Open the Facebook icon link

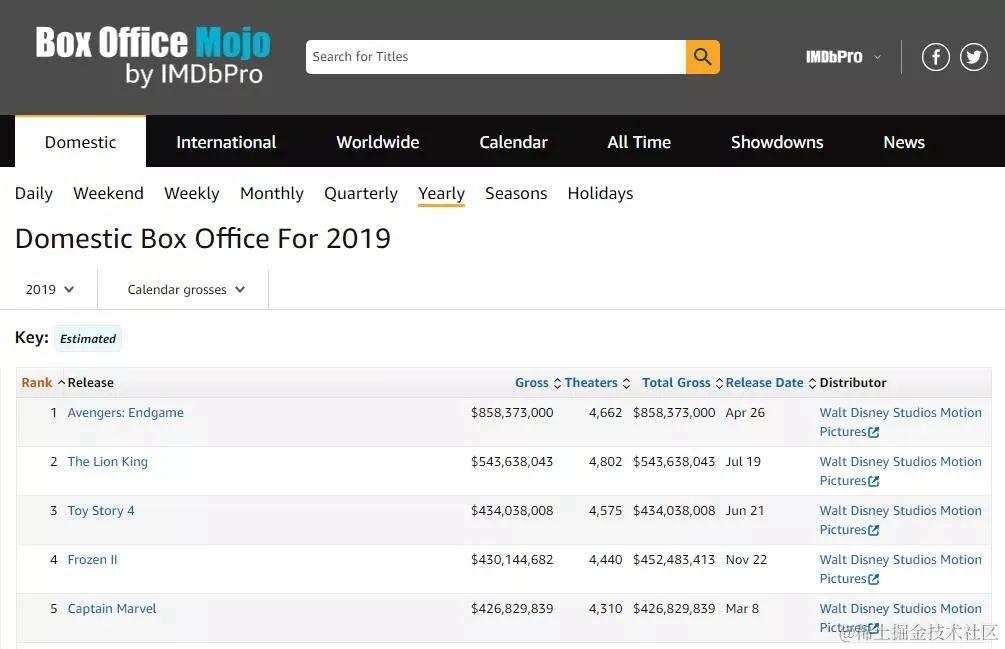(935, 57)
